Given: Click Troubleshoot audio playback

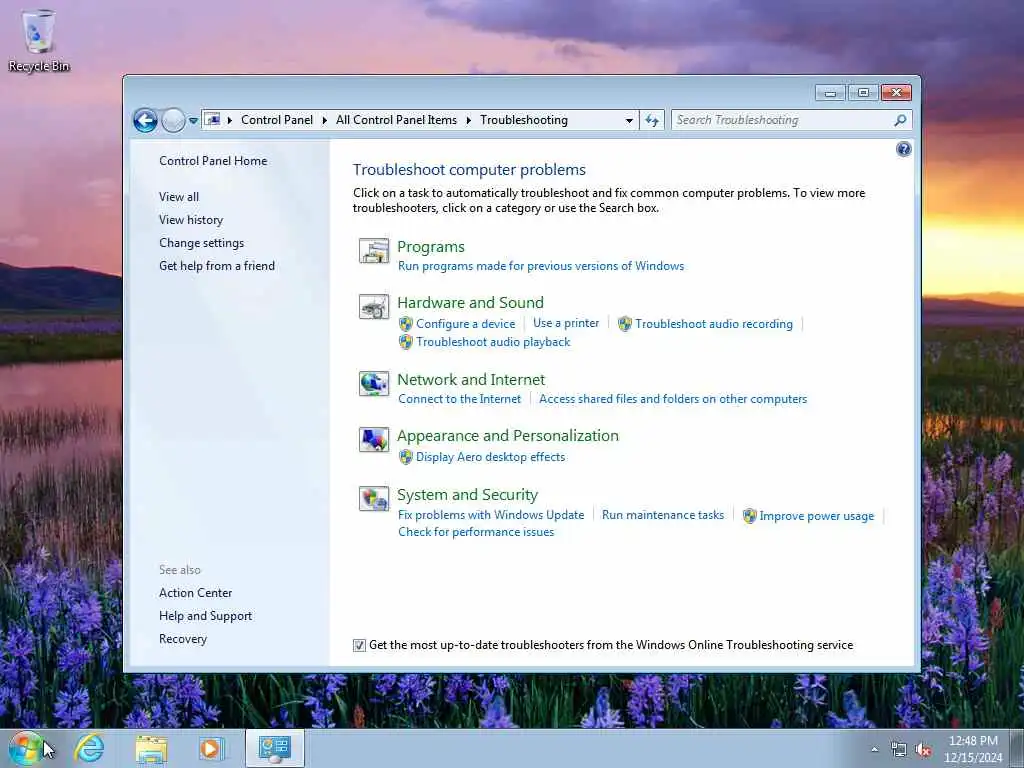Looking at the screenshot, I should [x=493, y=342].
